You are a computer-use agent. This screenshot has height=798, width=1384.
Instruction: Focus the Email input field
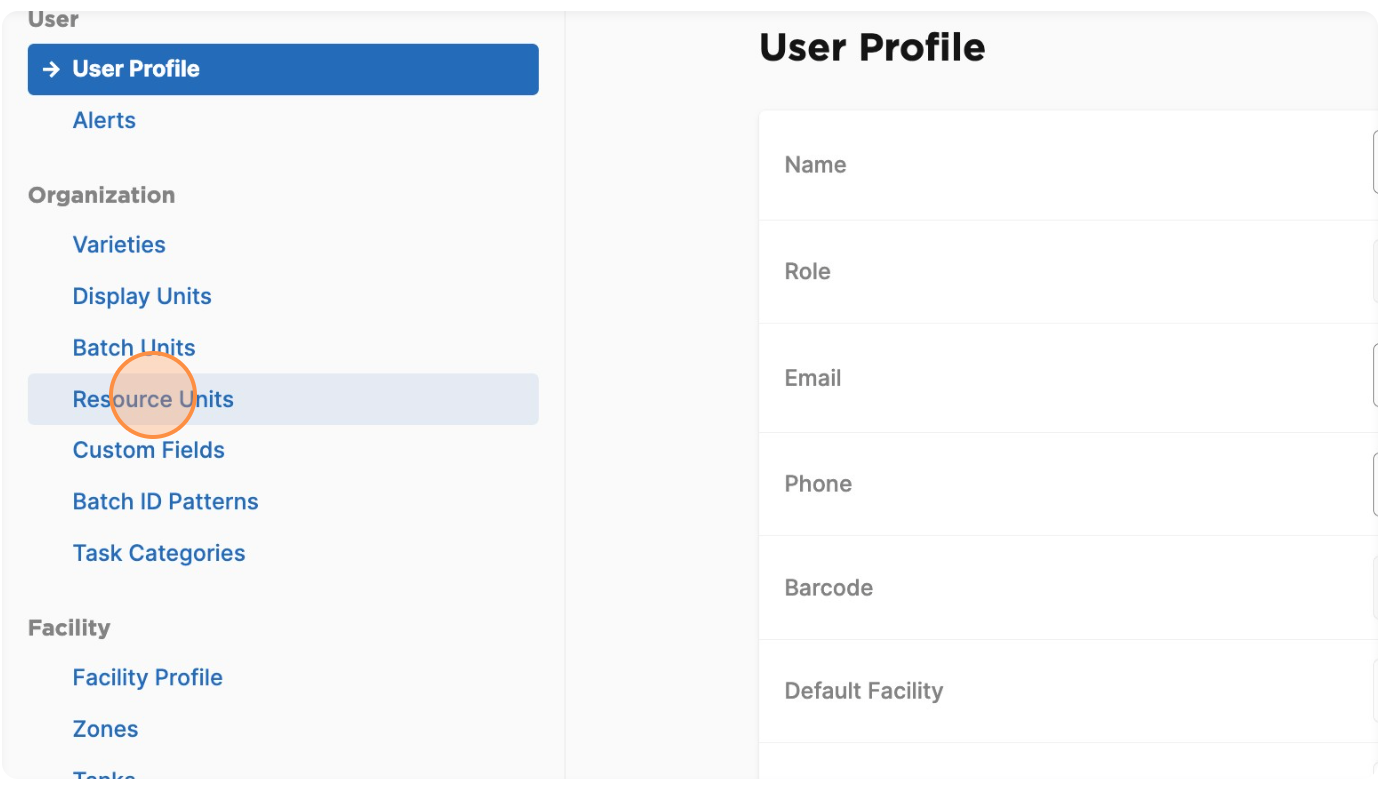click(1378, 377)
